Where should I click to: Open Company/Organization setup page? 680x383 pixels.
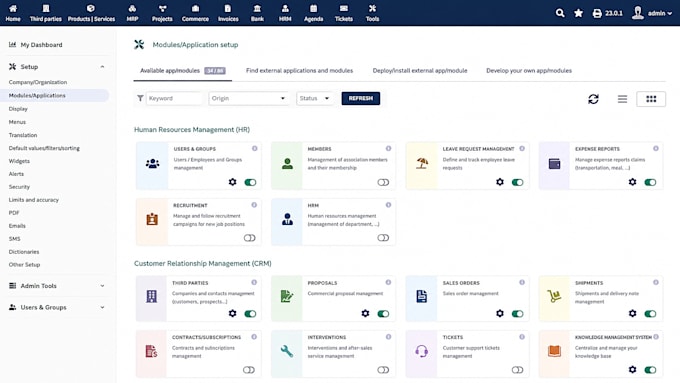click(x=38, y=82)
